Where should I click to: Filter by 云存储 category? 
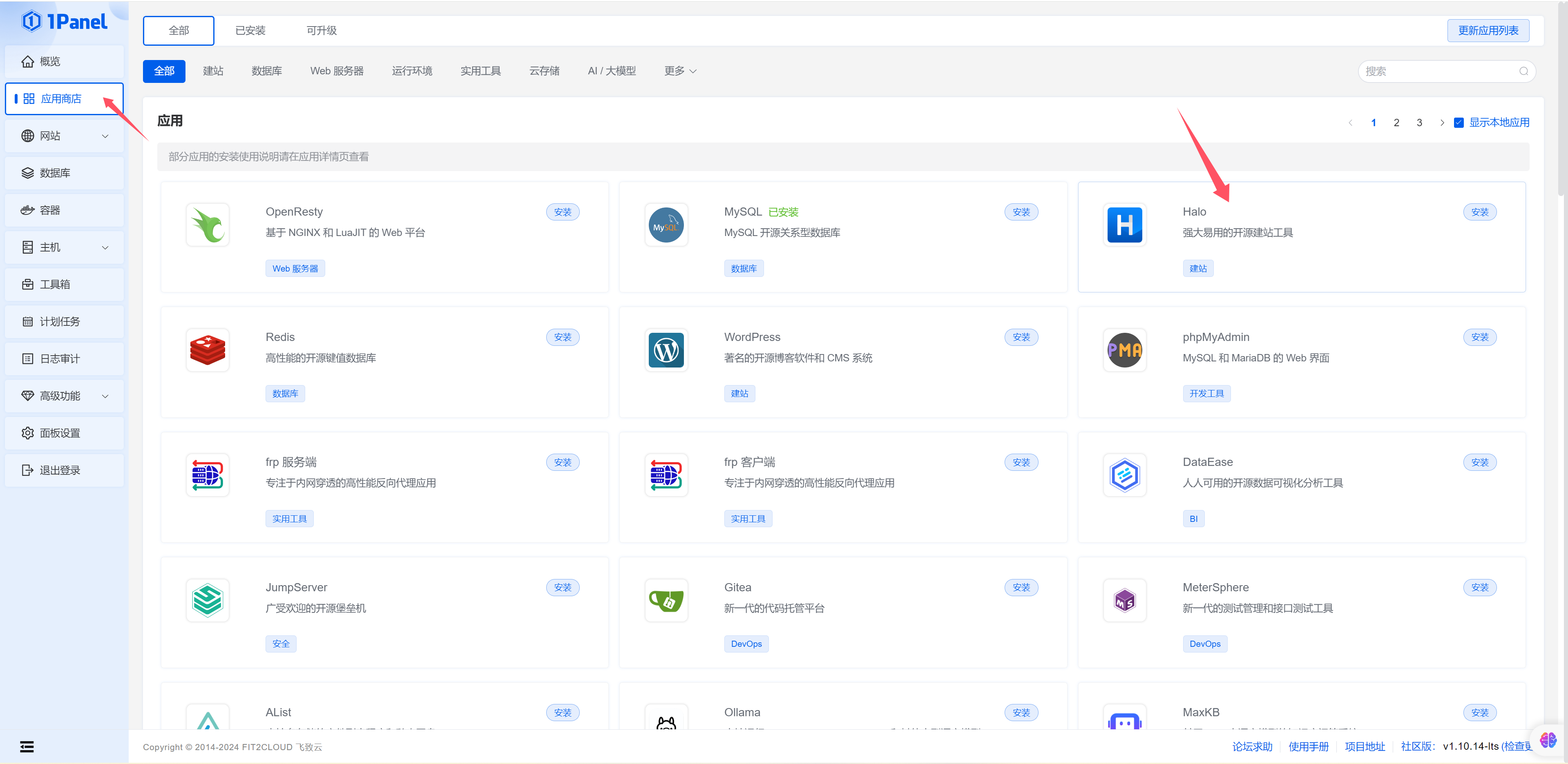(544, 71)
